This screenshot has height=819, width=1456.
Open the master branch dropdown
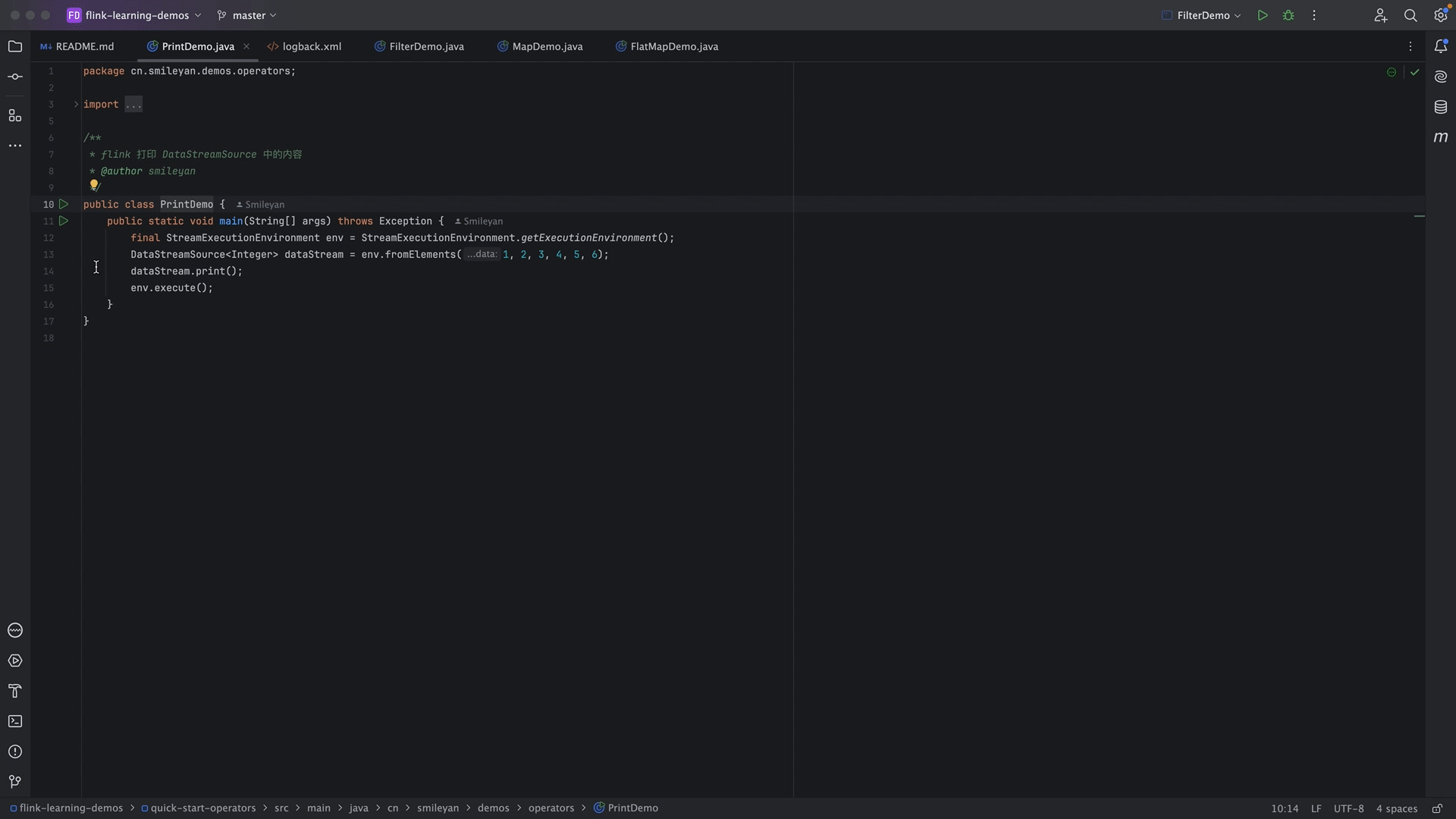[x=247, y=15]
